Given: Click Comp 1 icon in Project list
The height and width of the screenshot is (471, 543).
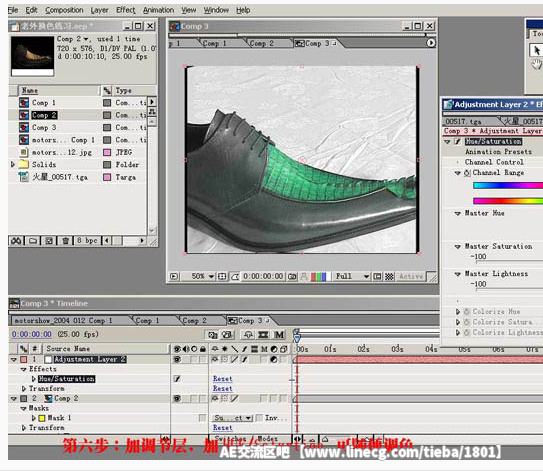Looking at the screenshot, I should [x=24, y=103].
